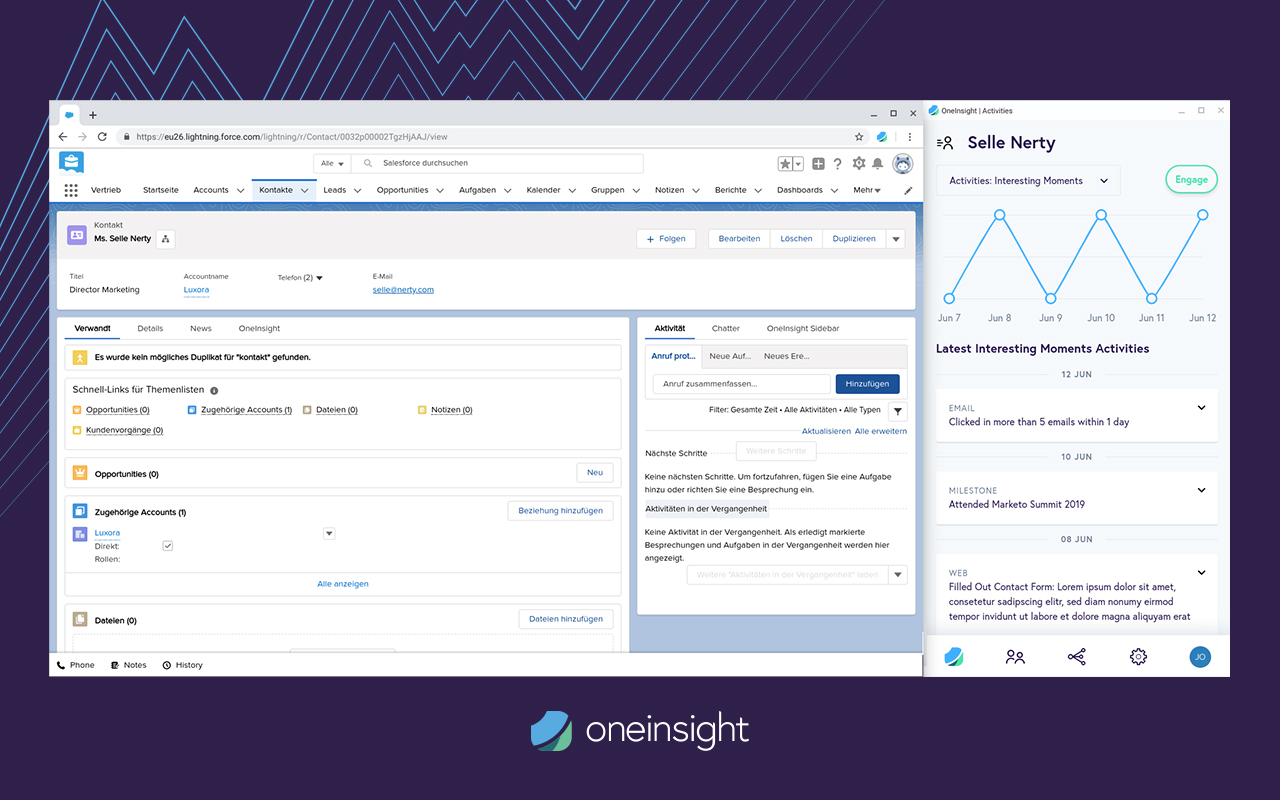1280x800 pixels.
Task: Click the Engage button in OneInsight
Action: [x=1191, y=179]
